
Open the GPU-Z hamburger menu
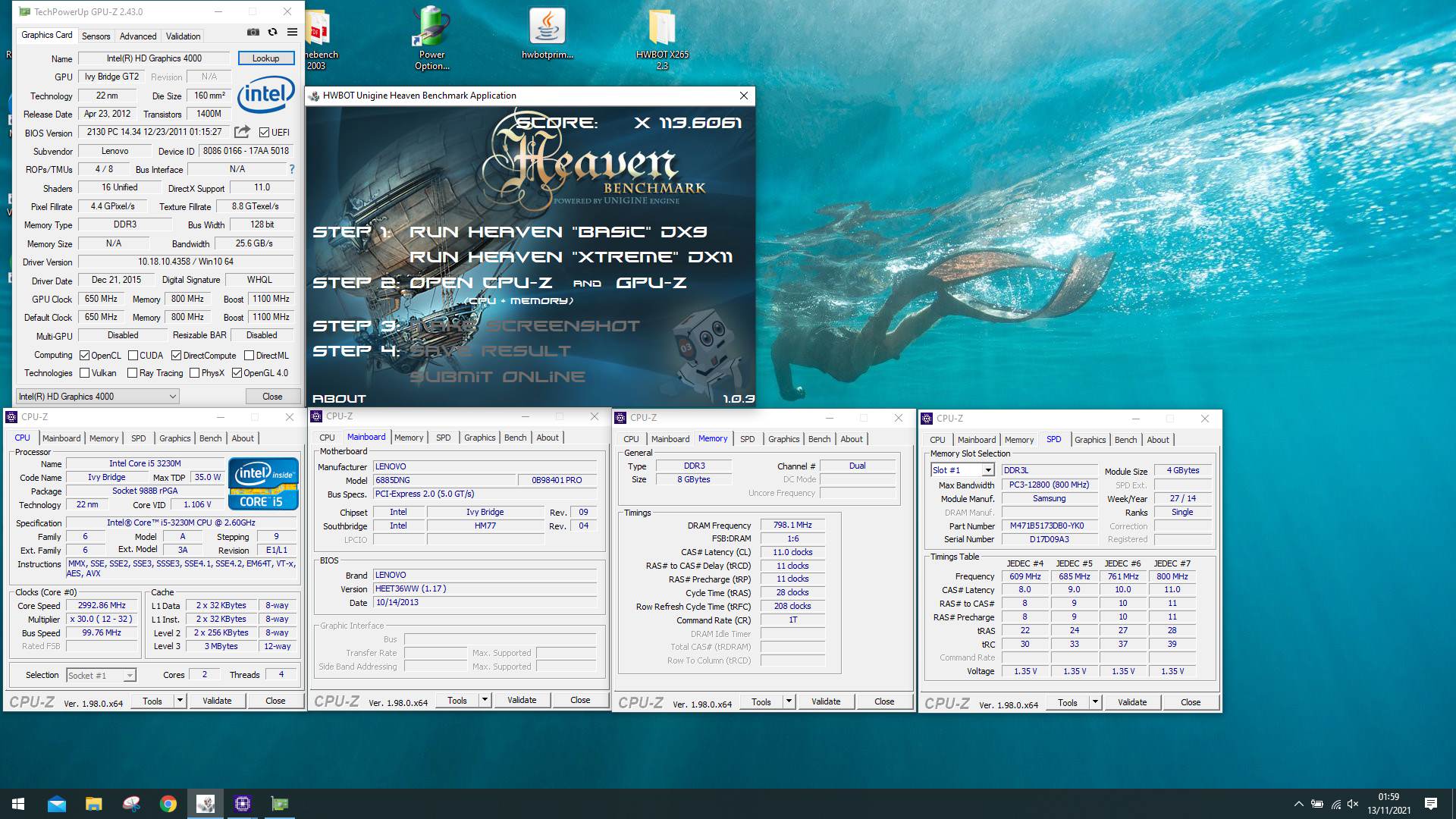[x=292, y=32]
